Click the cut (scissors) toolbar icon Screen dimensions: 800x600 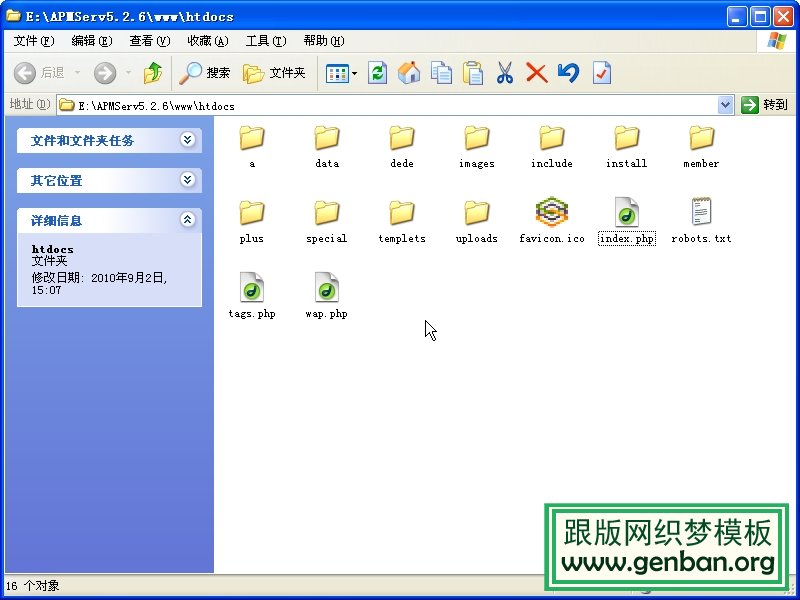[x=504, y=72]
